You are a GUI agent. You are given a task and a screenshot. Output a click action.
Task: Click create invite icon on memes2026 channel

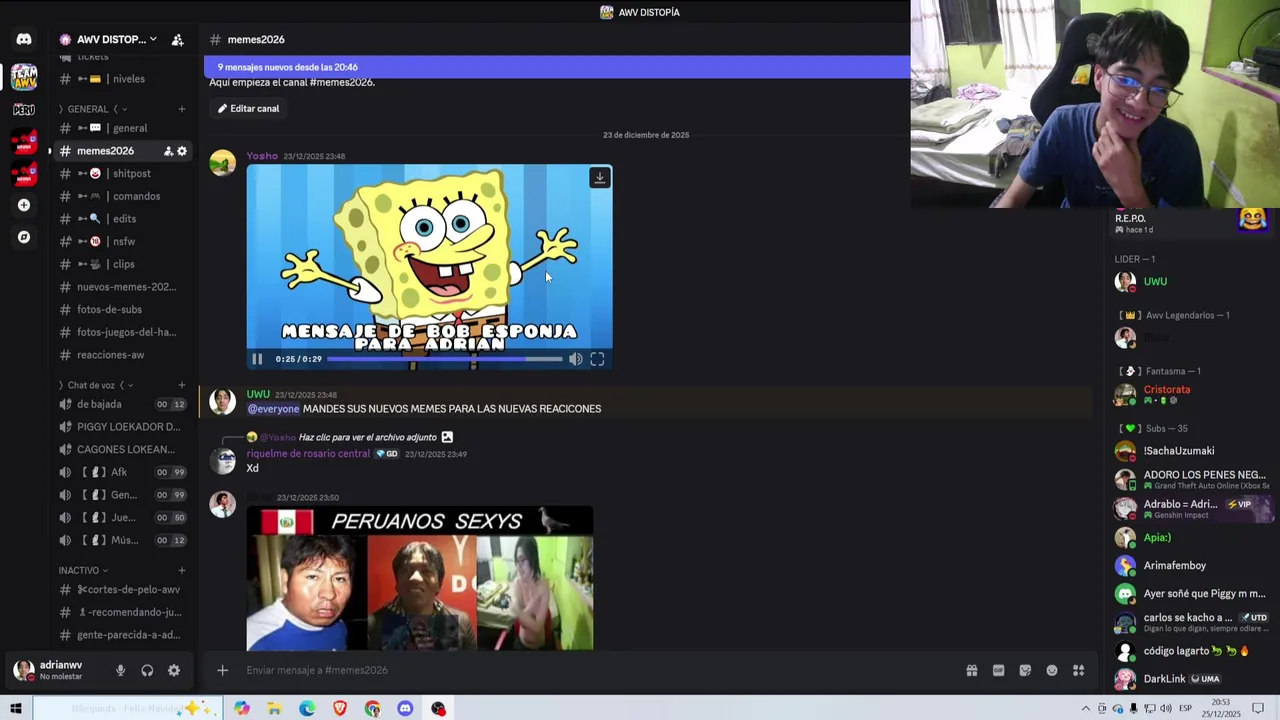168,151
